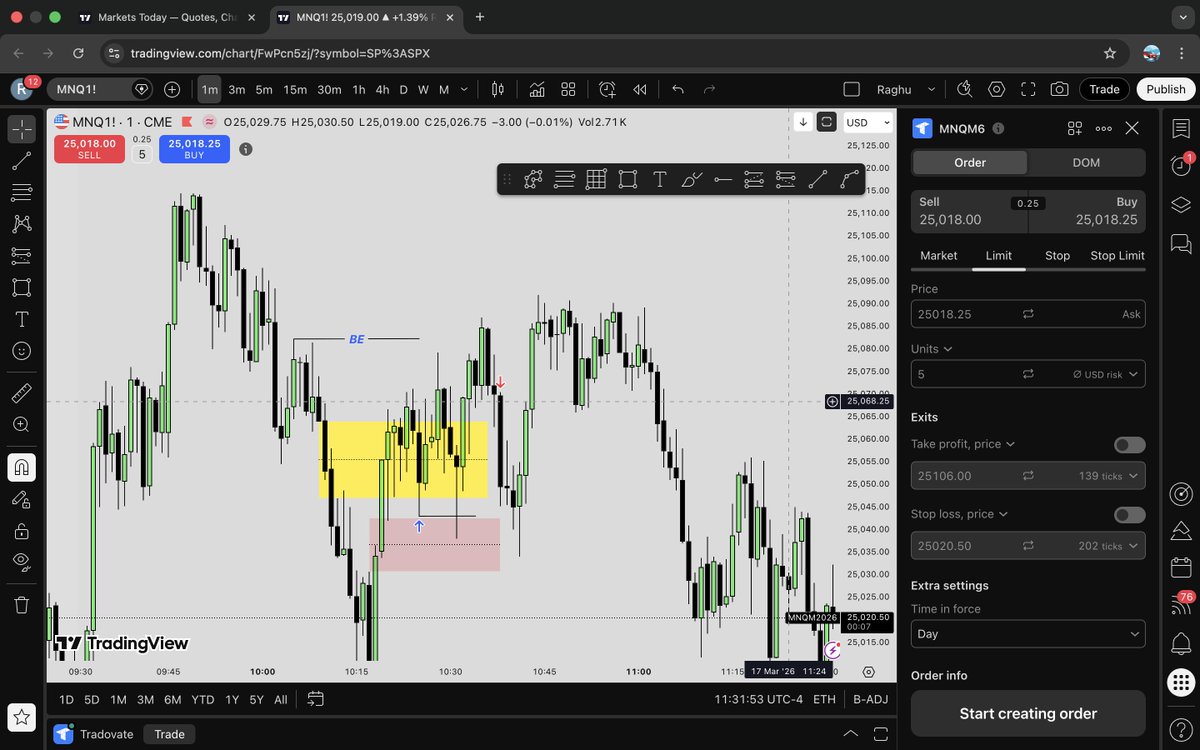Take a chart snapshot with the camera icon

(x=1060, y=89)
